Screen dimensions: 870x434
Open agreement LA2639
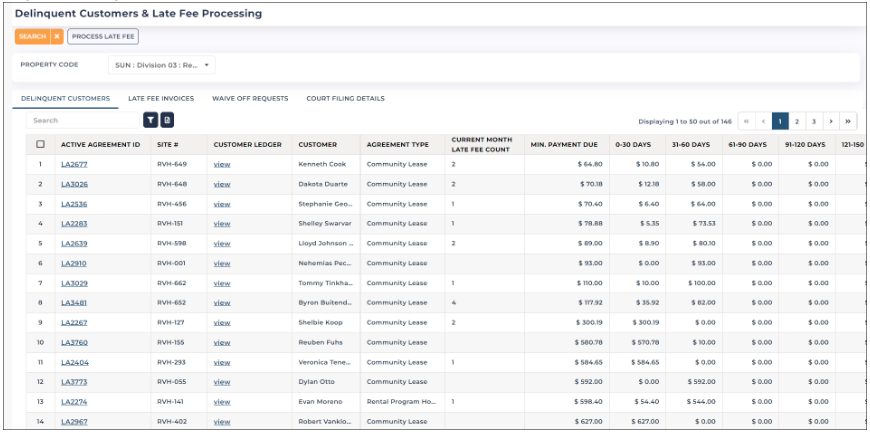point(74,244)
